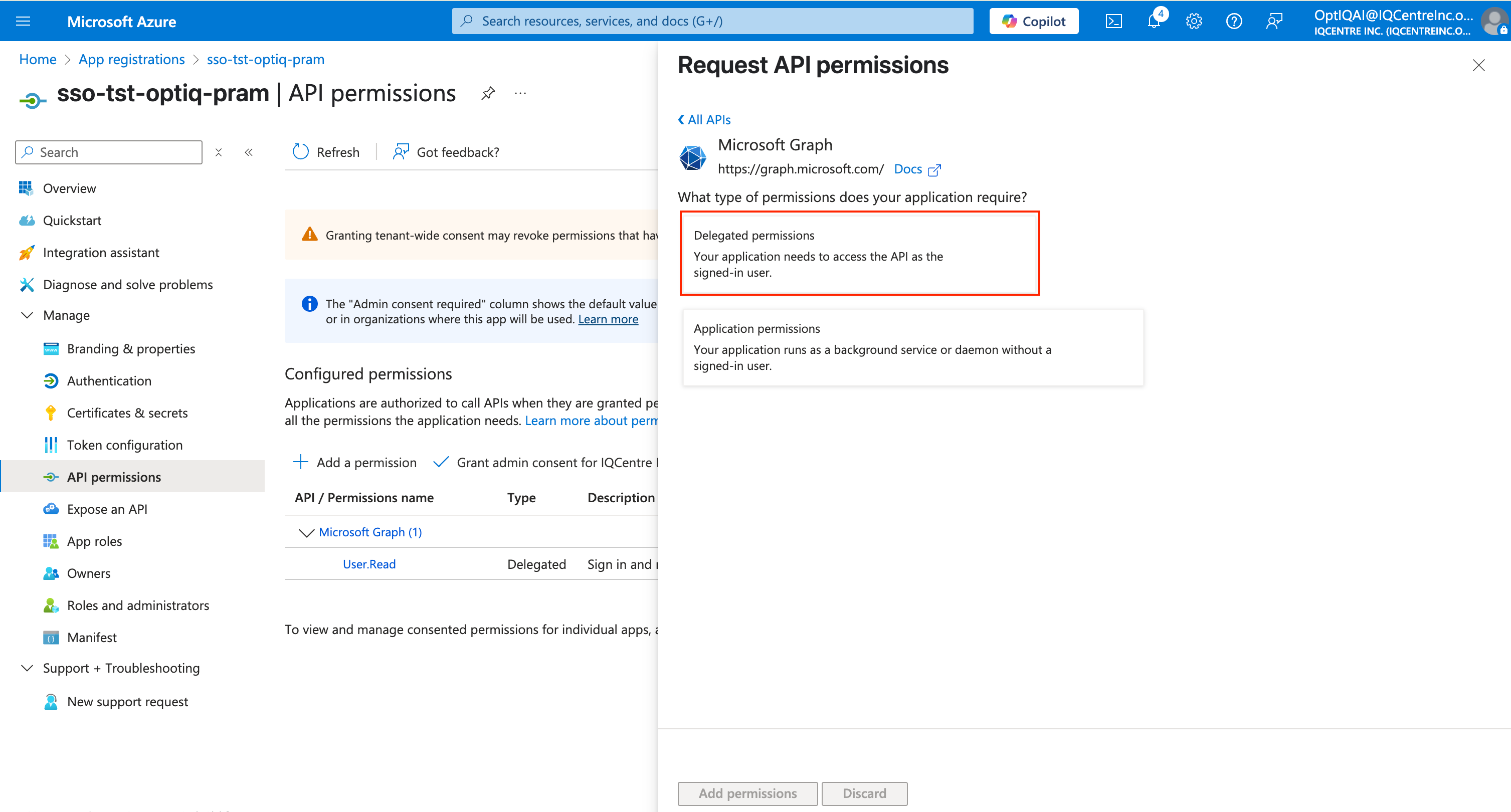Focus the global search resources box

click(712, 21)
